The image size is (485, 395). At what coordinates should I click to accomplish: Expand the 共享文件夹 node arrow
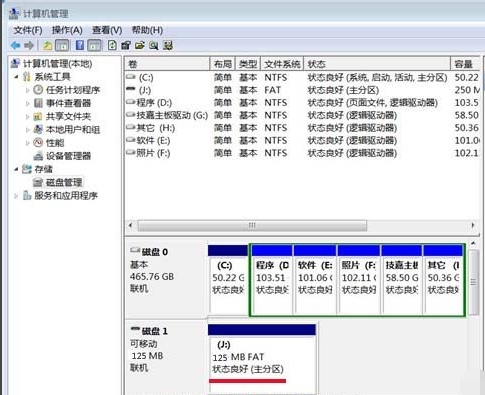(27, 116)
